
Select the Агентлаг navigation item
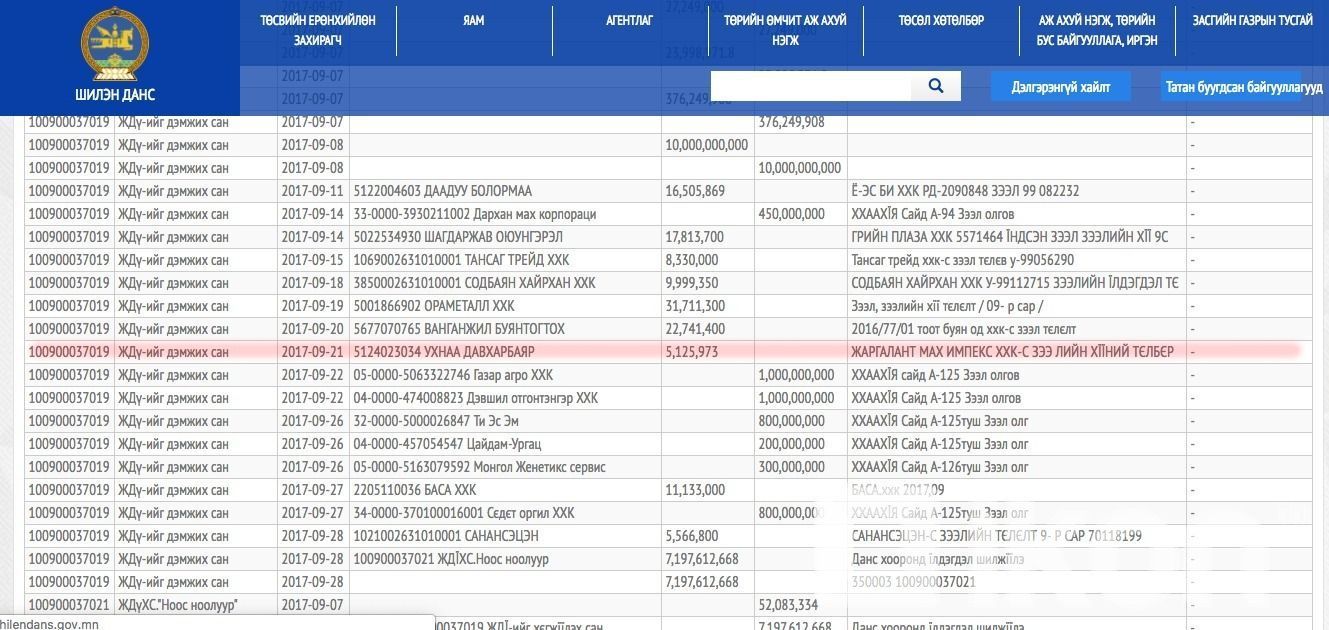coord(629,21)
